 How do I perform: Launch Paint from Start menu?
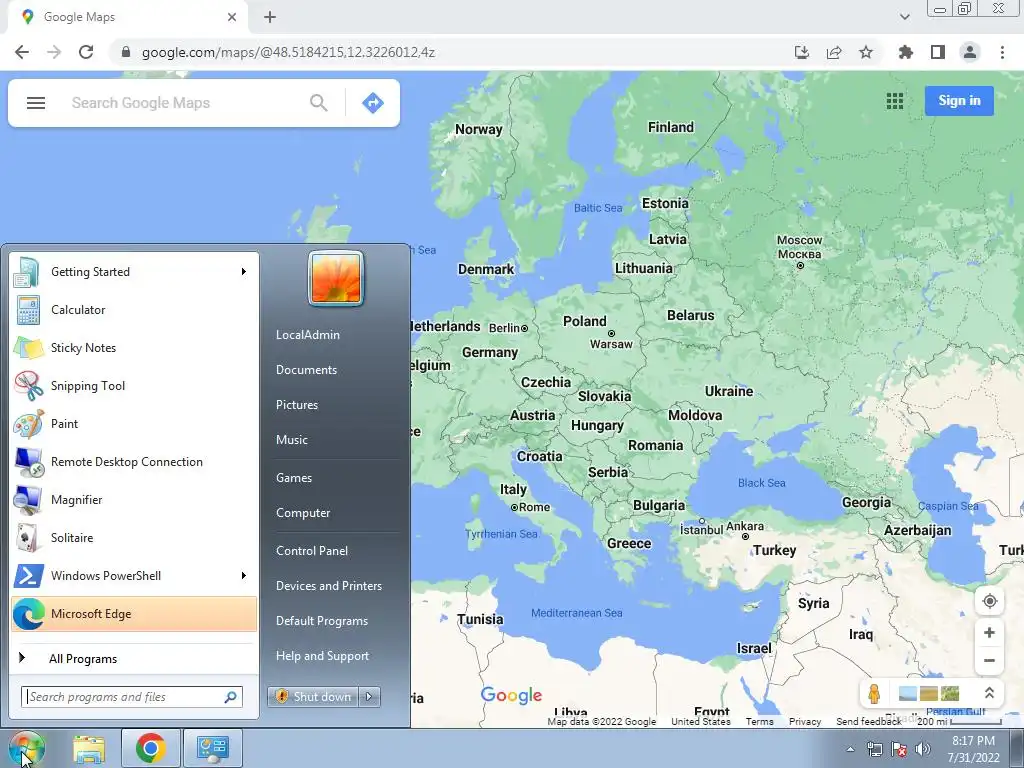pyautogui.click(x=134, y=424)
